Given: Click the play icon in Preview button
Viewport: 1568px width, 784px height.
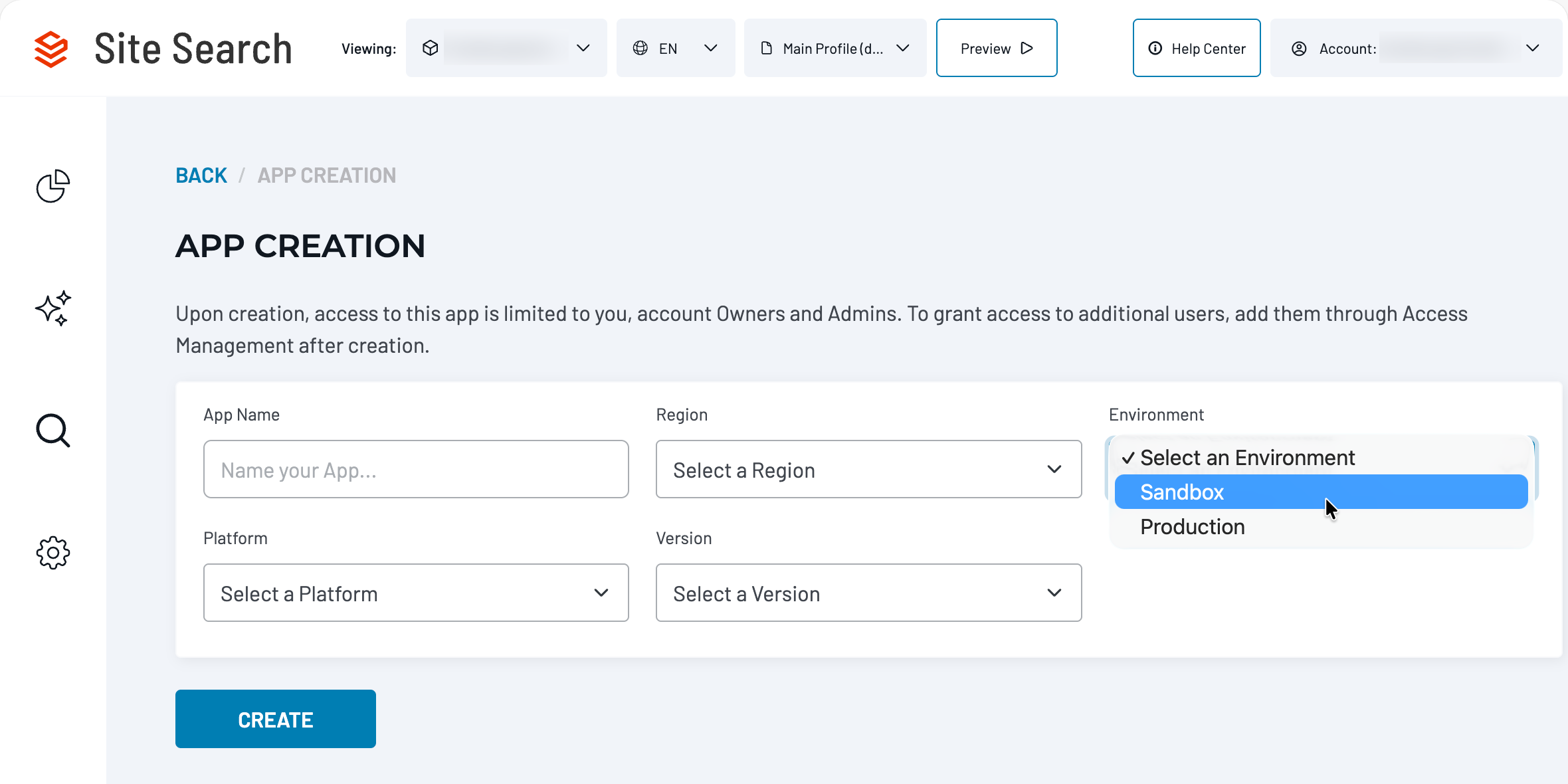Looking at the screenshot, I should click(x=1027, y=48).
